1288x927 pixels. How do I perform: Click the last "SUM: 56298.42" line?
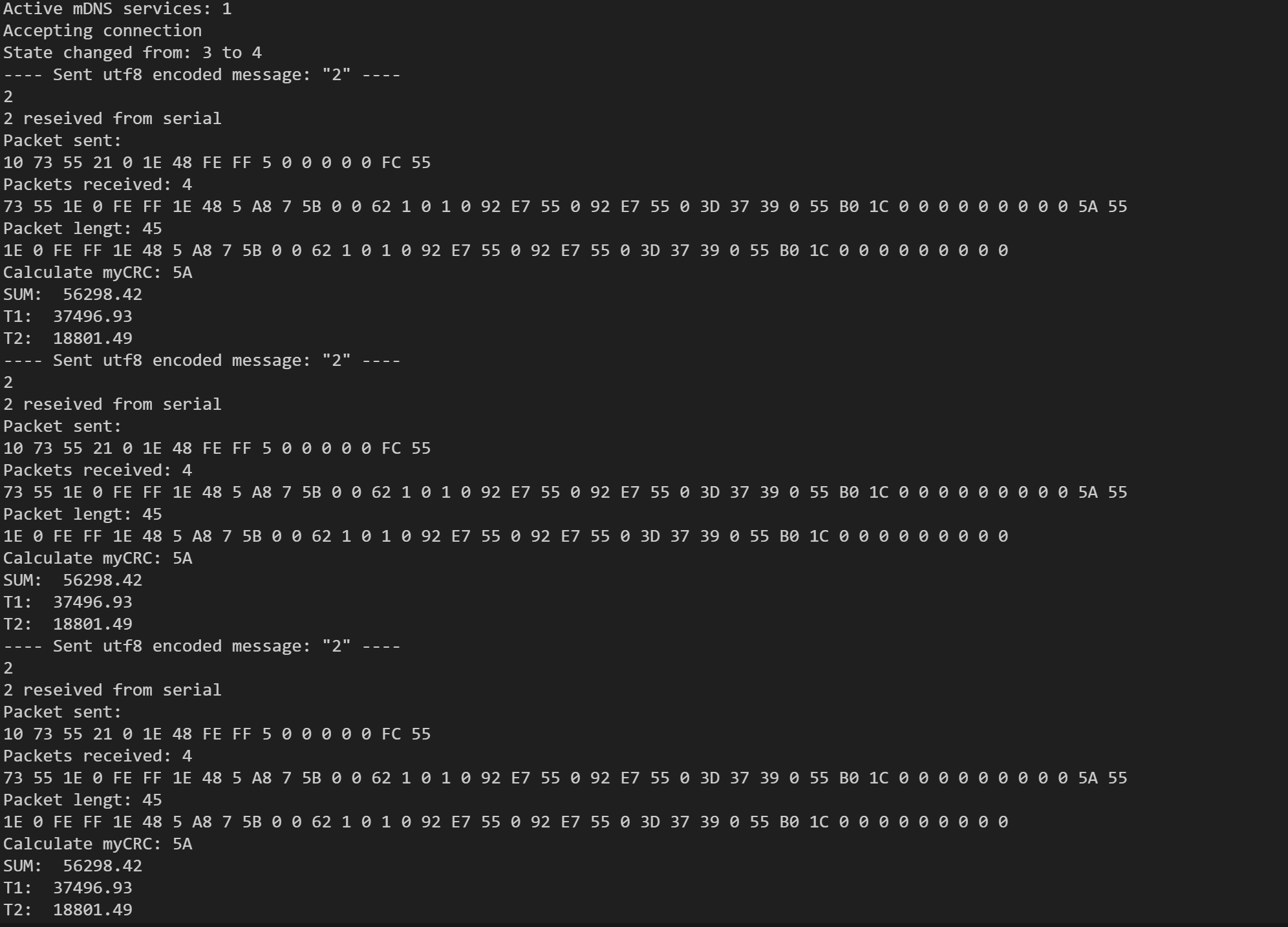click(72, 866)
